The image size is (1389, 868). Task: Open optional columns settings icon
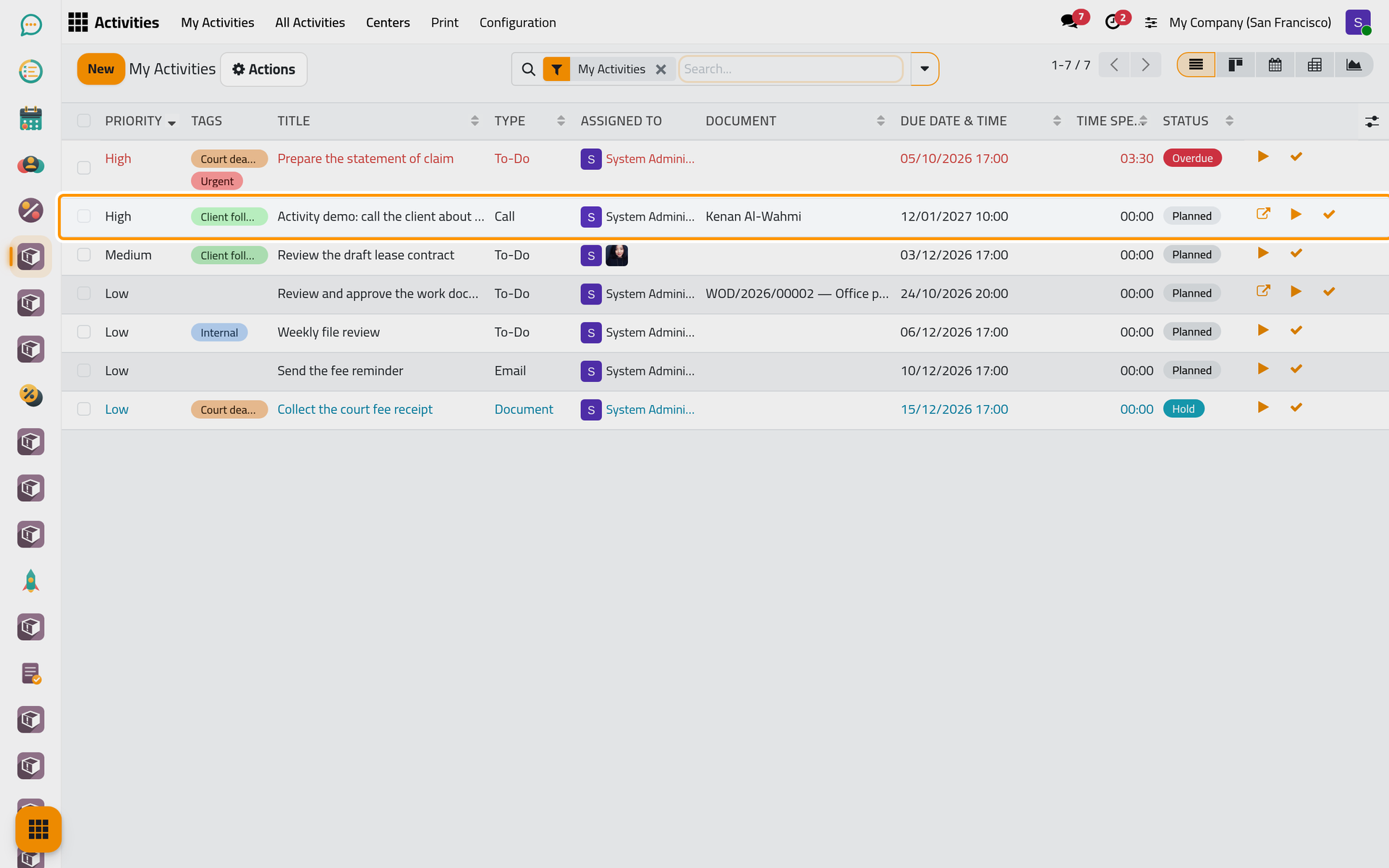click(x=1372, y=122)
